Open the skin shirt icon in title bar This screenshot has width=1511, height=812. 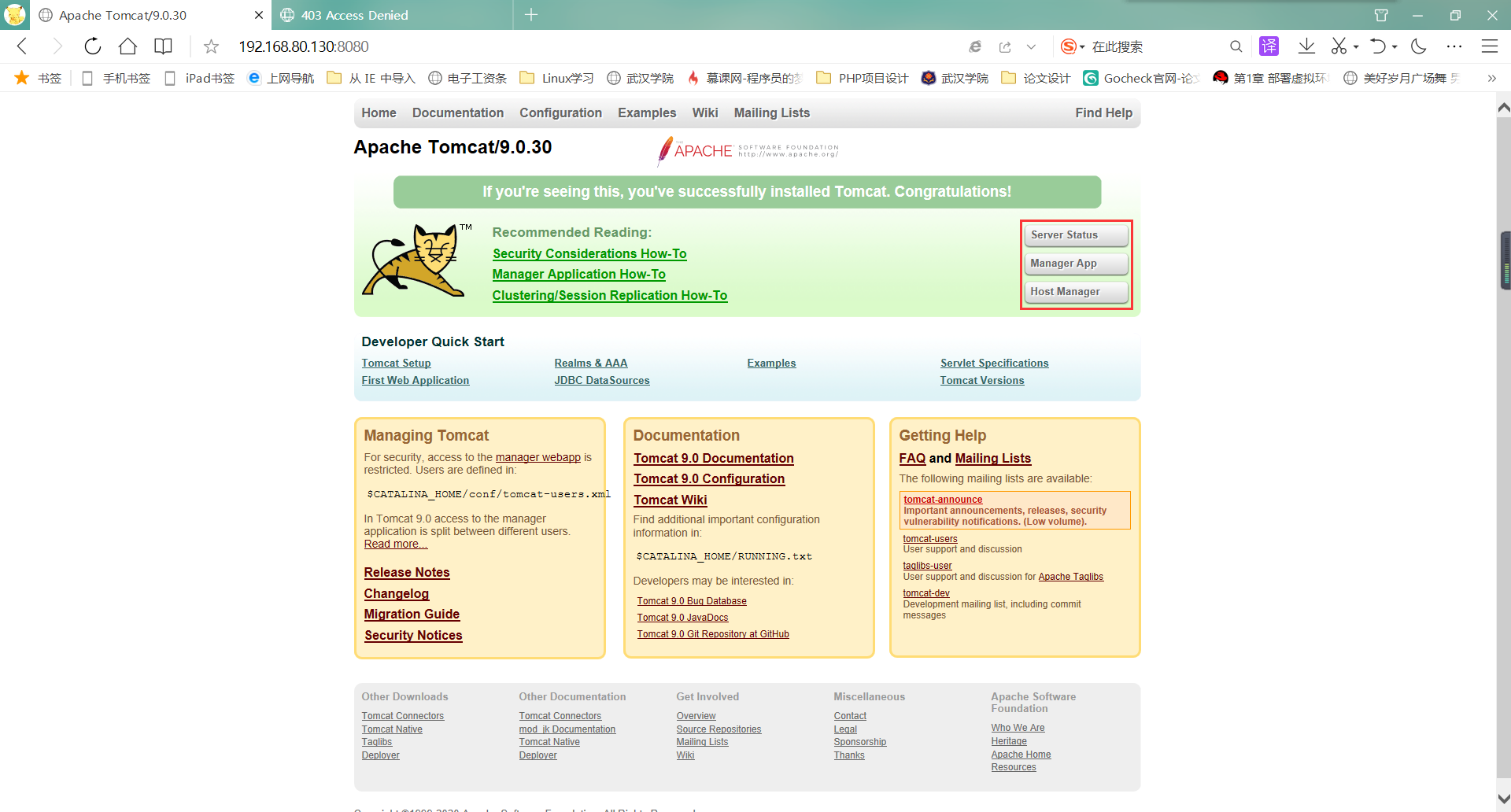pyautogui.click(x=1380, y=15)
